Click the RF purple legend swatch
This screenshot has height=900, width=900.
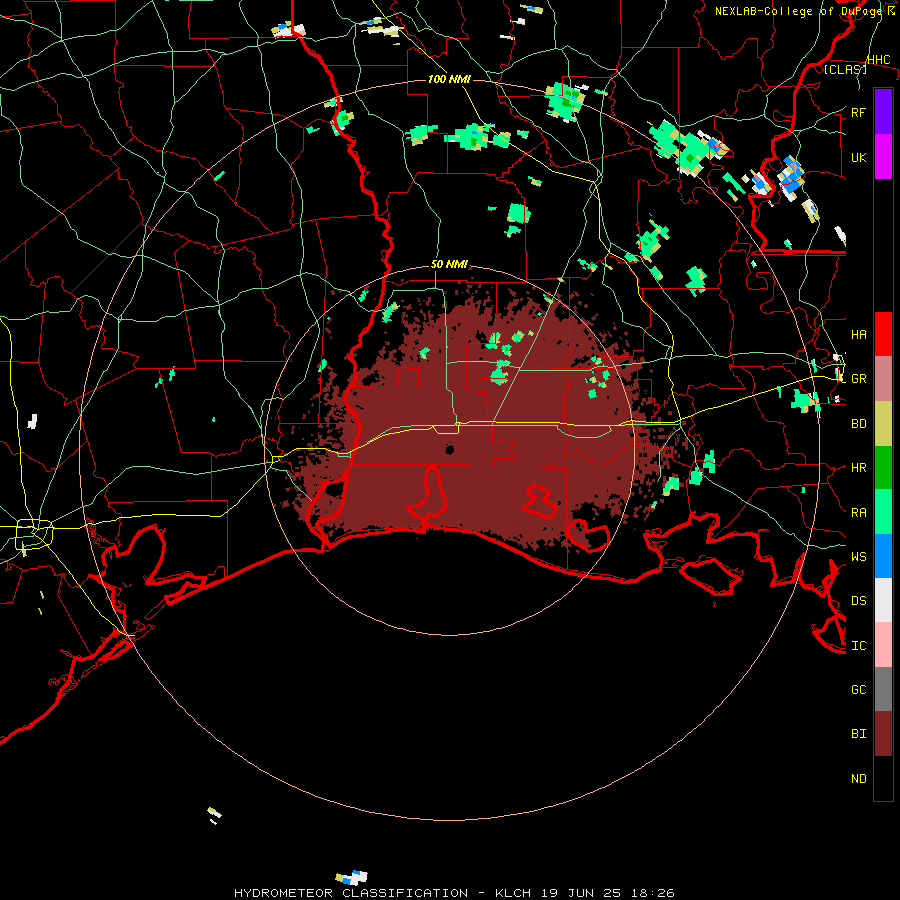click(883, 112)
